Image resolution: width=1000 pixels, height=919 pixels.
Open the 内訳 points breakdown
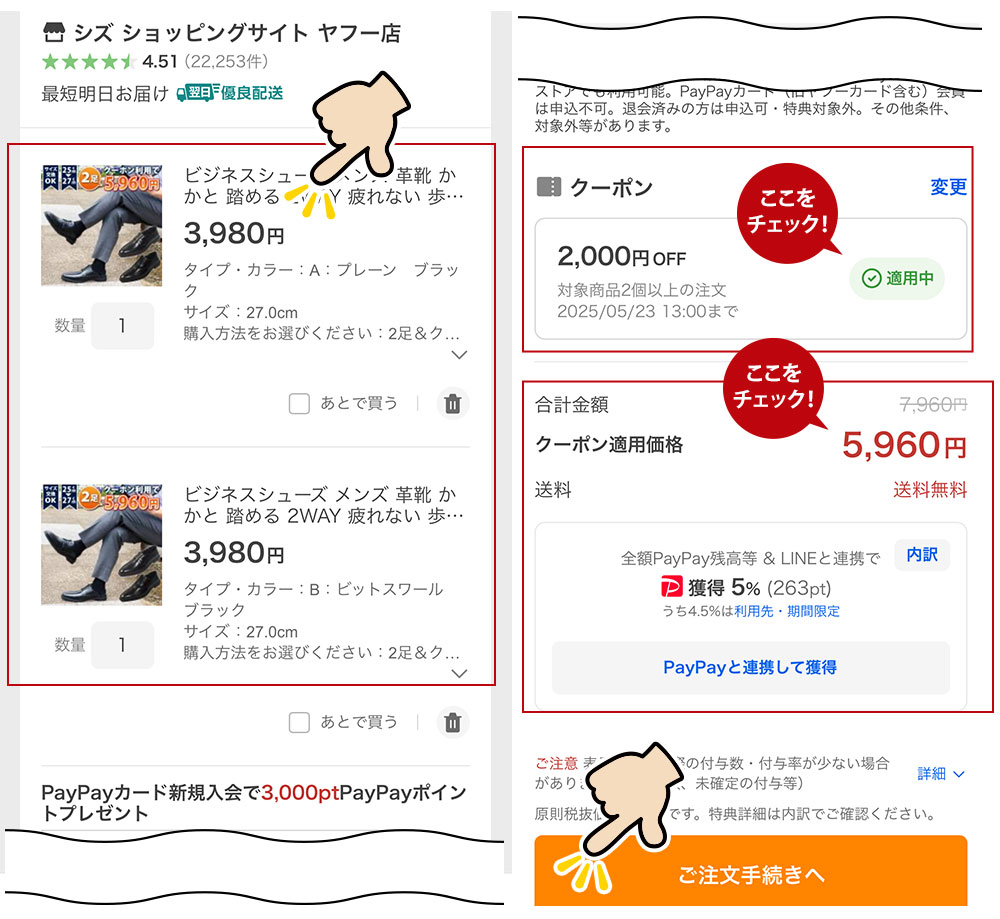[x=922, y=555]
